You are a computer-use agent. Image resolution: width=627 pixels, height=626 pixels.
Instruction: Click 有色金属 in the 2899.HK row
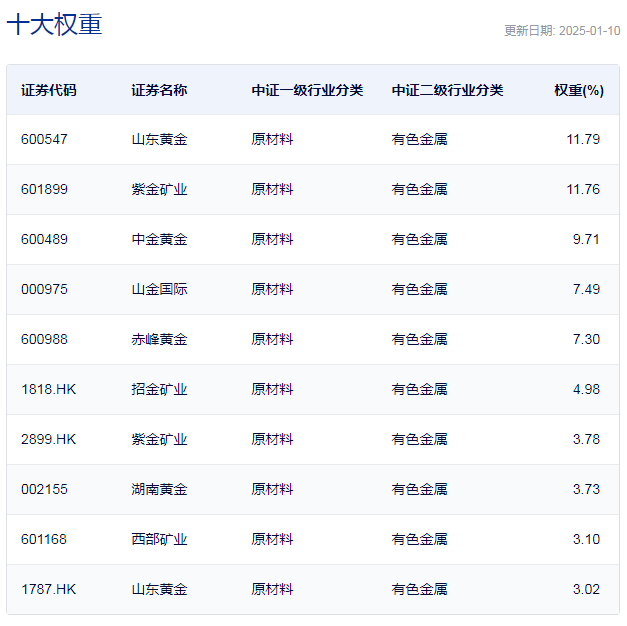coord(419,439)
